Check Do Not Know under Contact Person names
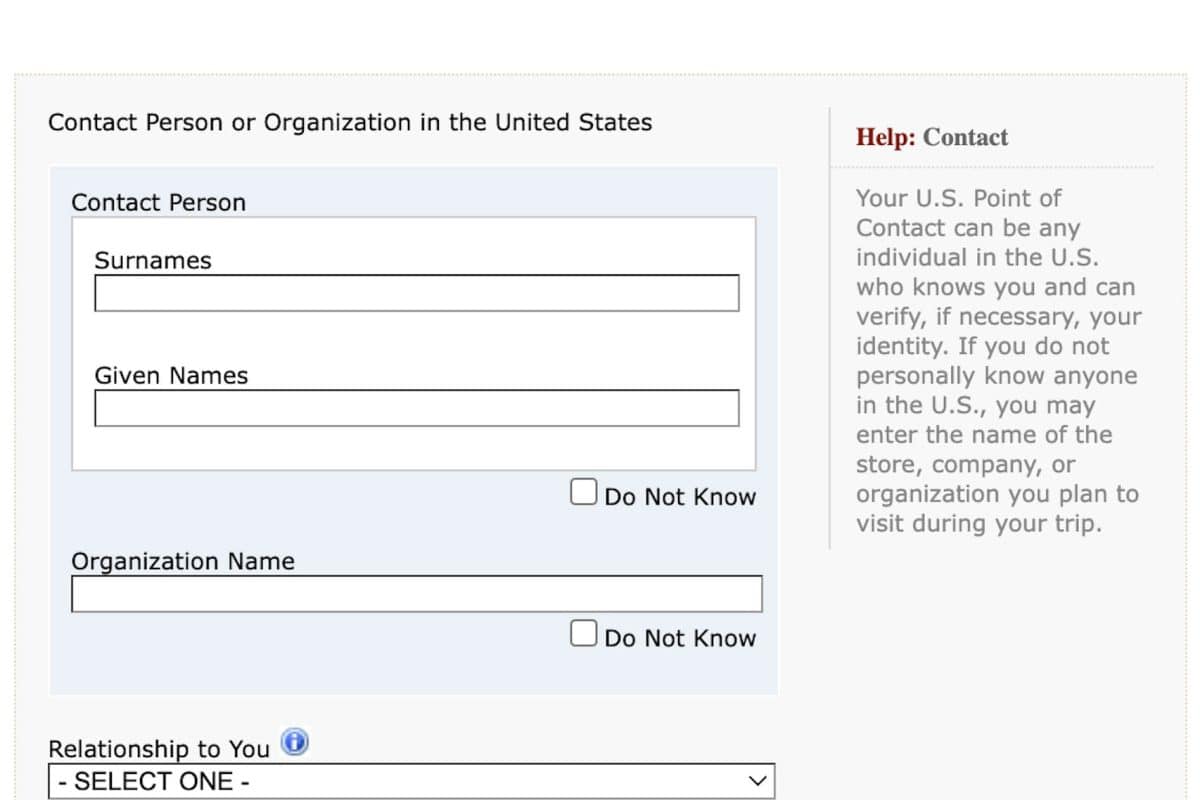Image resolution: width=1200 pixels, height=800 pixels. [x=583, y=492]
